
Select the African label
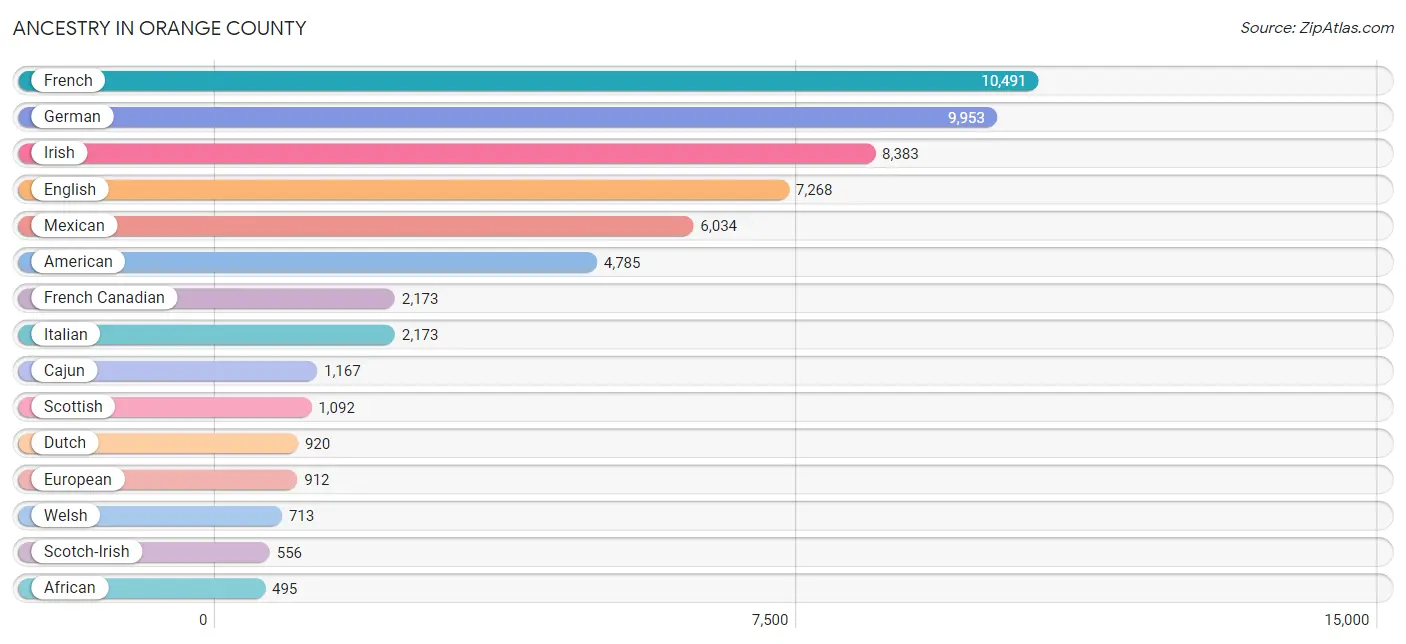70,588
